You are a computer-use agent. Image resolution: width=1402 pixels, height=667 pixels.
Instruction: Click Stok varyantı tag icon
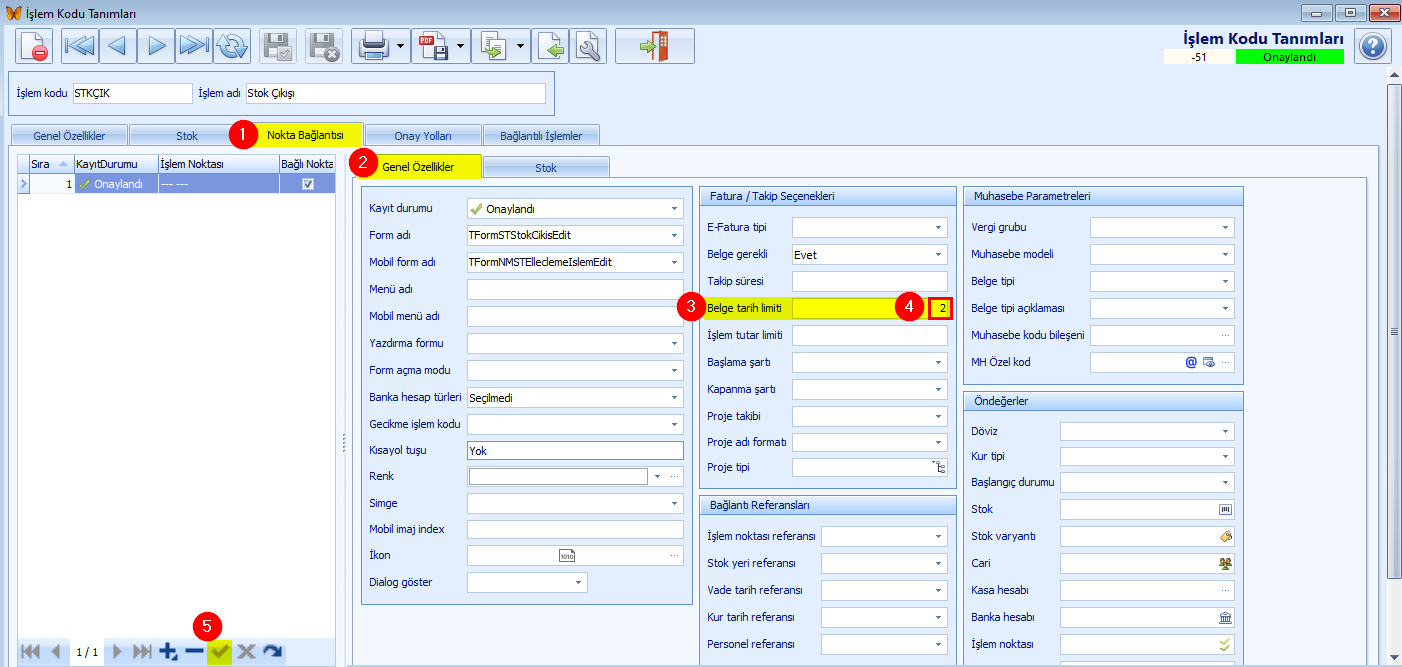tap(1225, 536)
